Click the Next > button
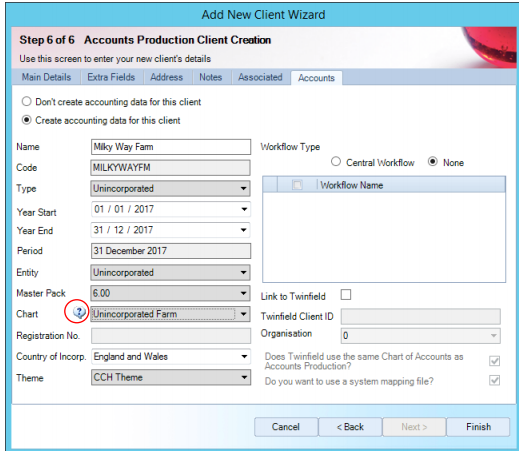 (x=414, y=427)
